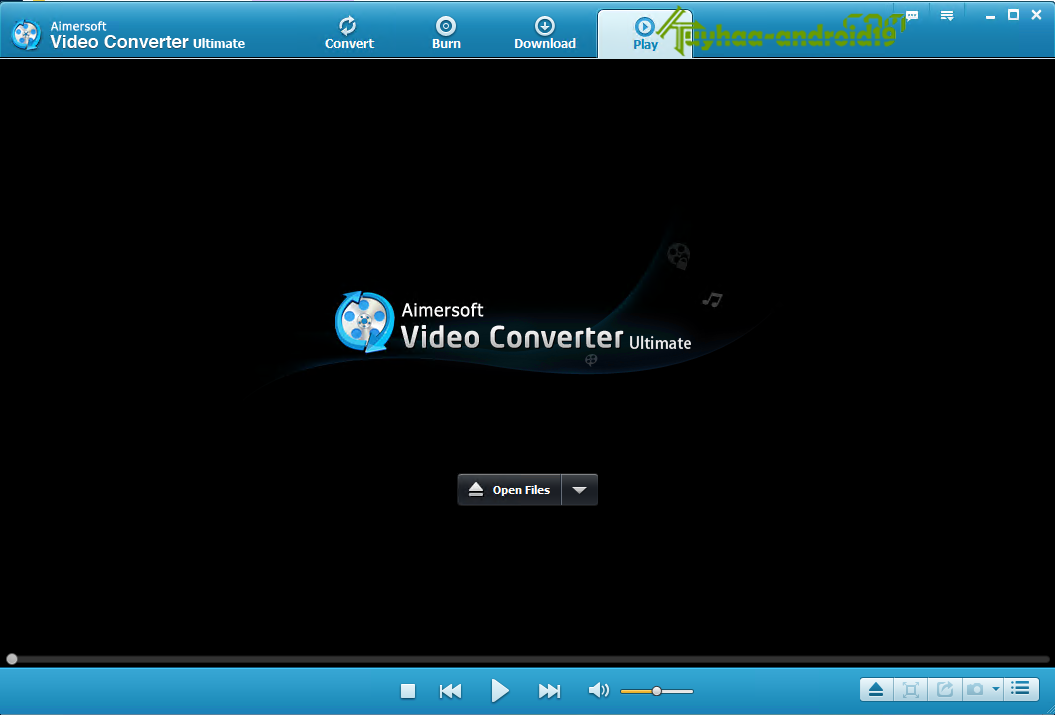
Task: Mute audio via the speaker icon
Action: click(x=598, y=690)
